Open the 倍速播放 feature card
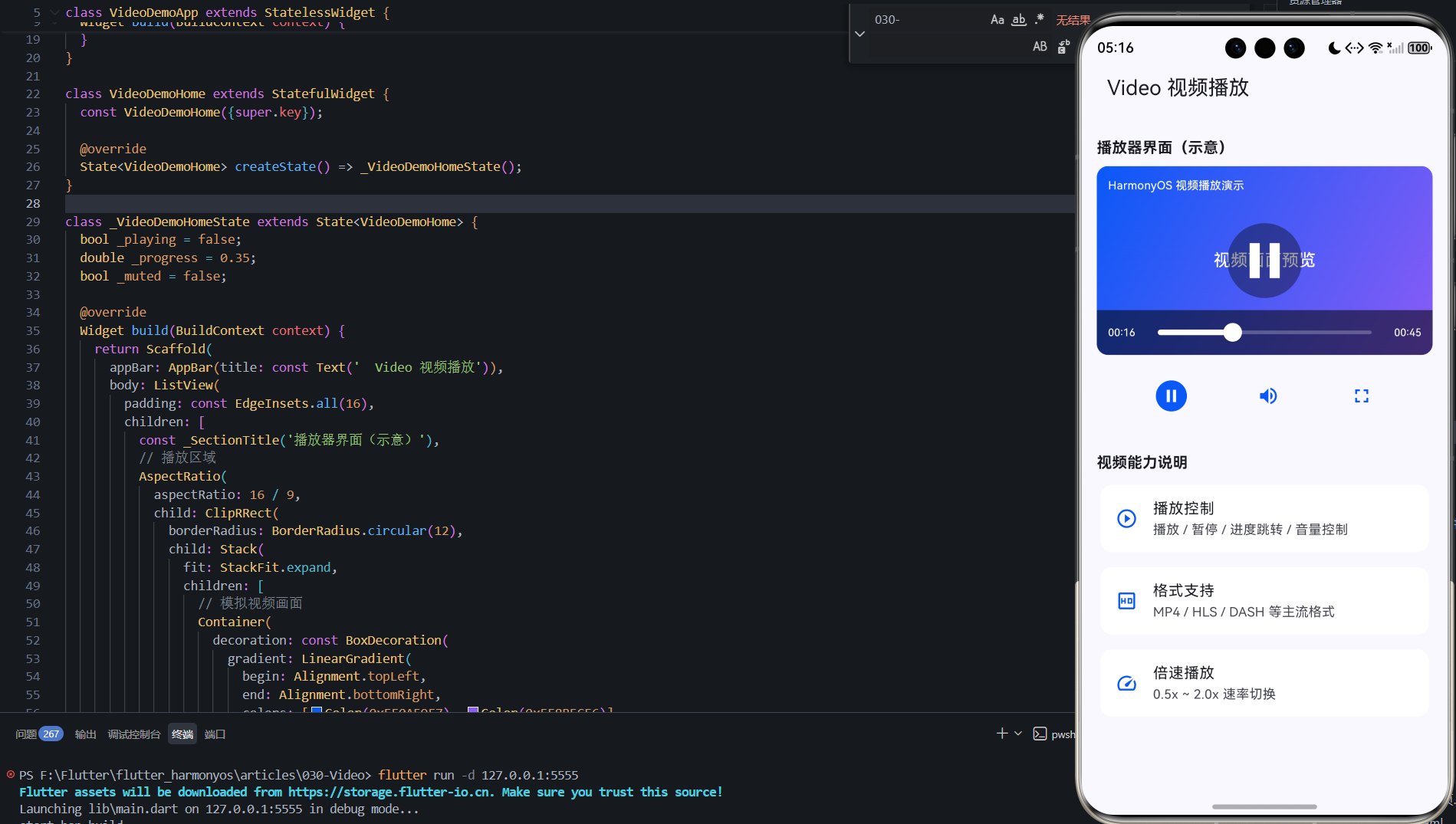The width and height of the screenshot is (1456, 824). pos(1264,683)
